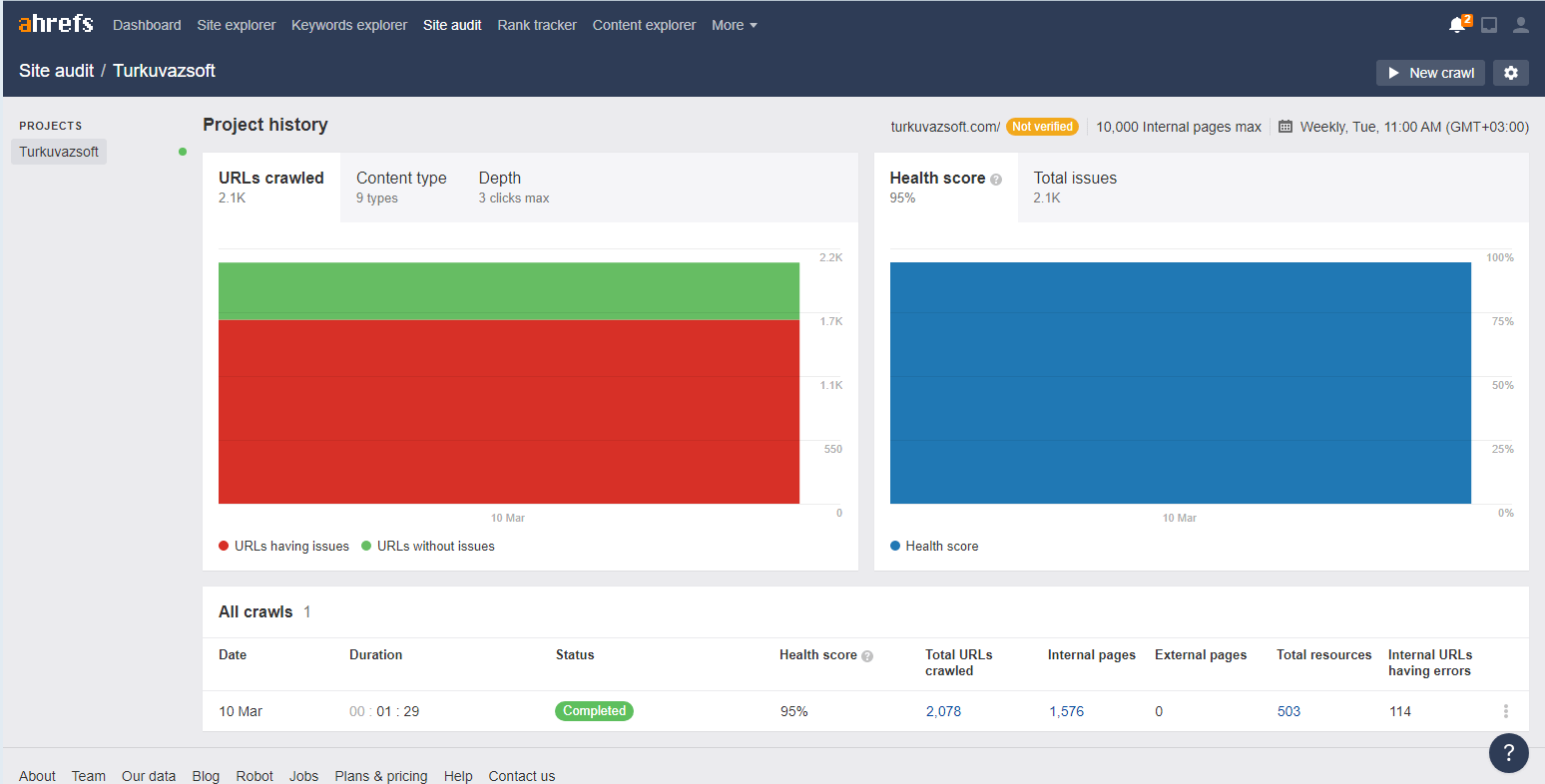Click the Turkuvazsoft breadcrumb title
Screen dimensions: 1545x784
click(x=164, y=71)
